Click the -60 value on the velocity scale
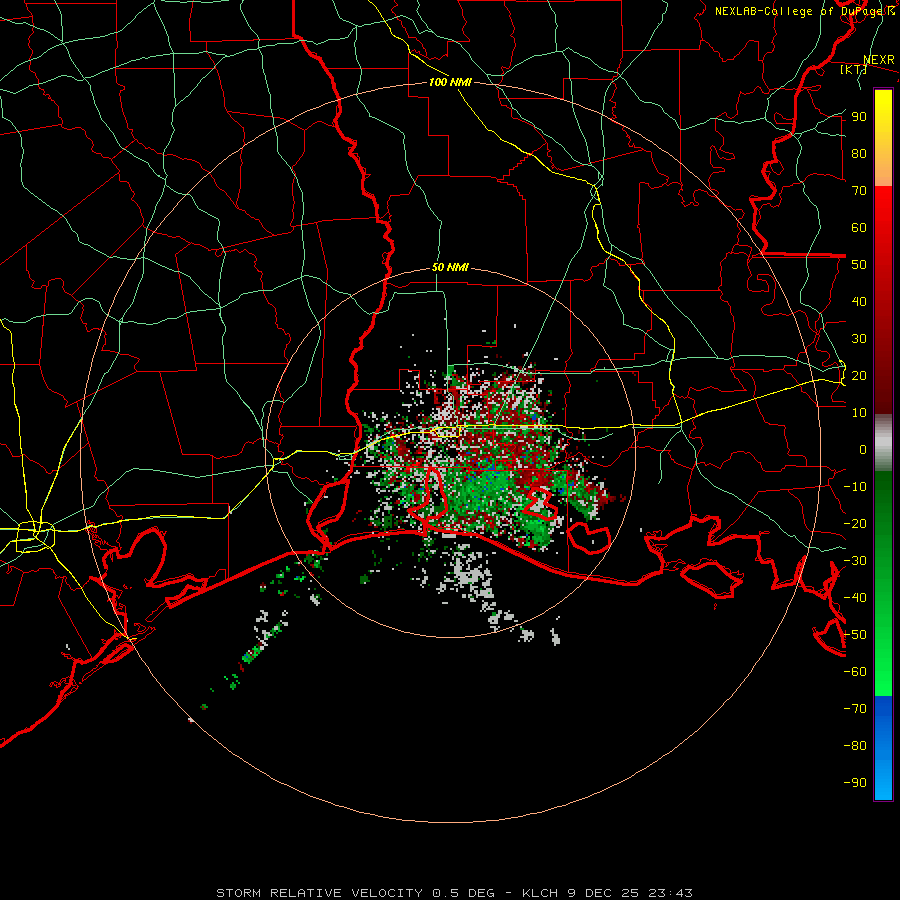The height and width of the screenshot is (900, 900). pos(855,672)
